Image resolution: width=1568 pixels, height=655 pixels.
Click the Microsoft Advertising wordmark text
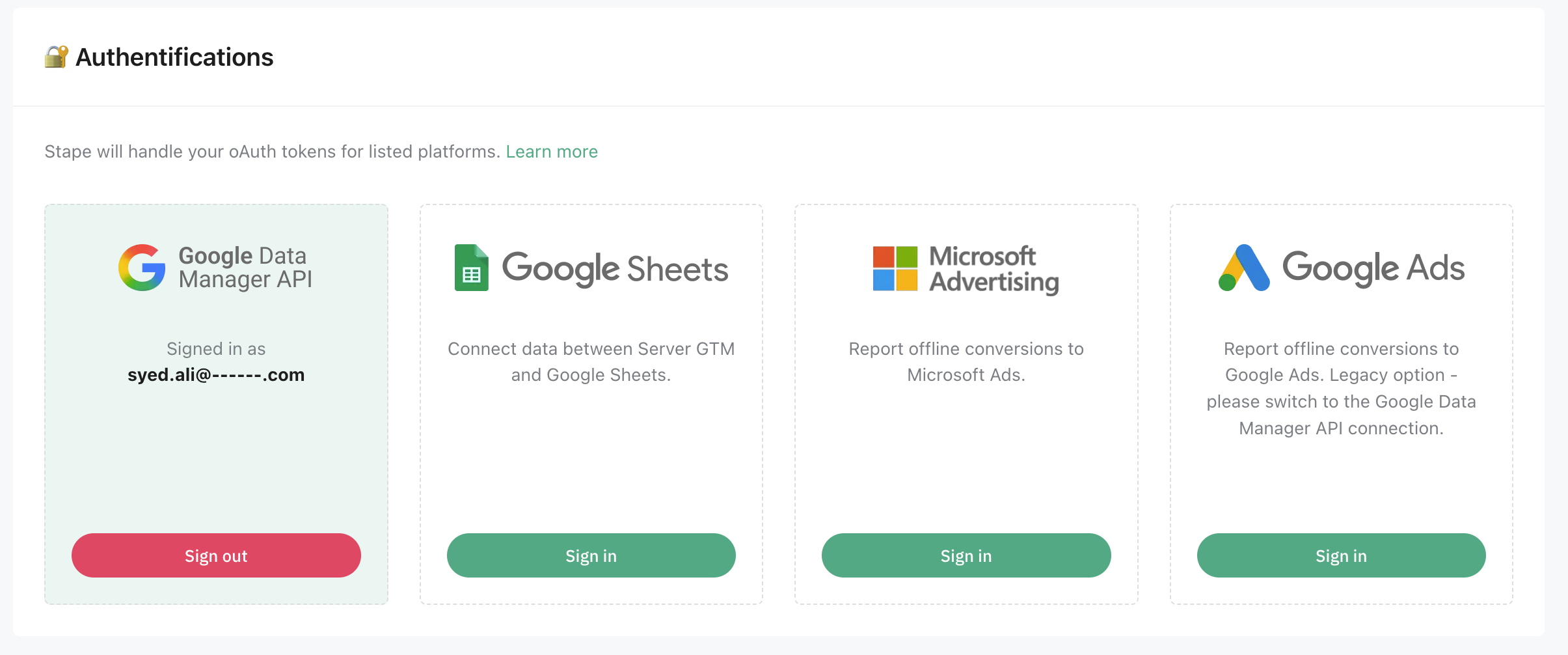pyautogui.click(x=994, y=269)
